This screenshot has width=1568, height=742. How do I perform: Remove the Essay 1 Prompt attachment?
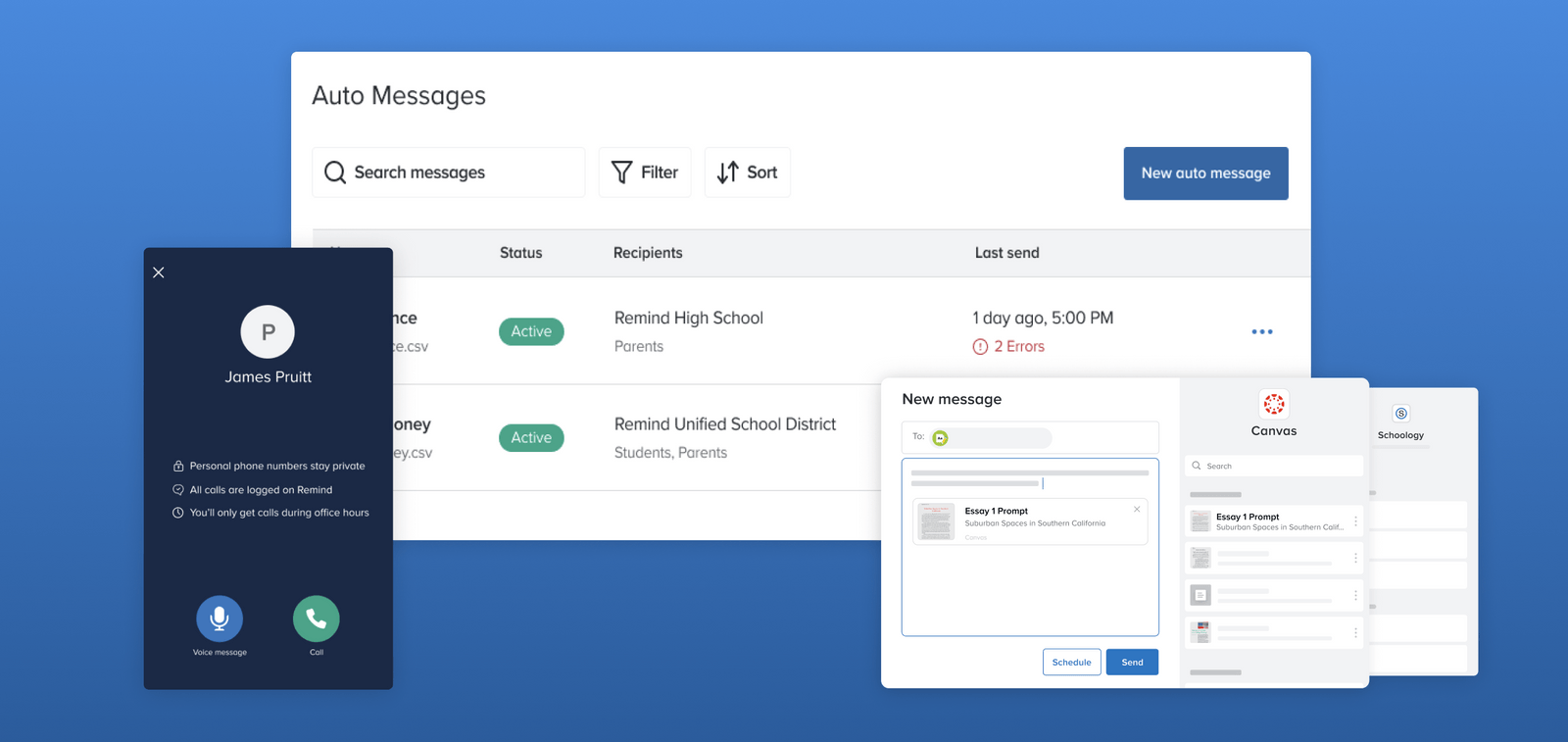click(x=1137, y=509)
